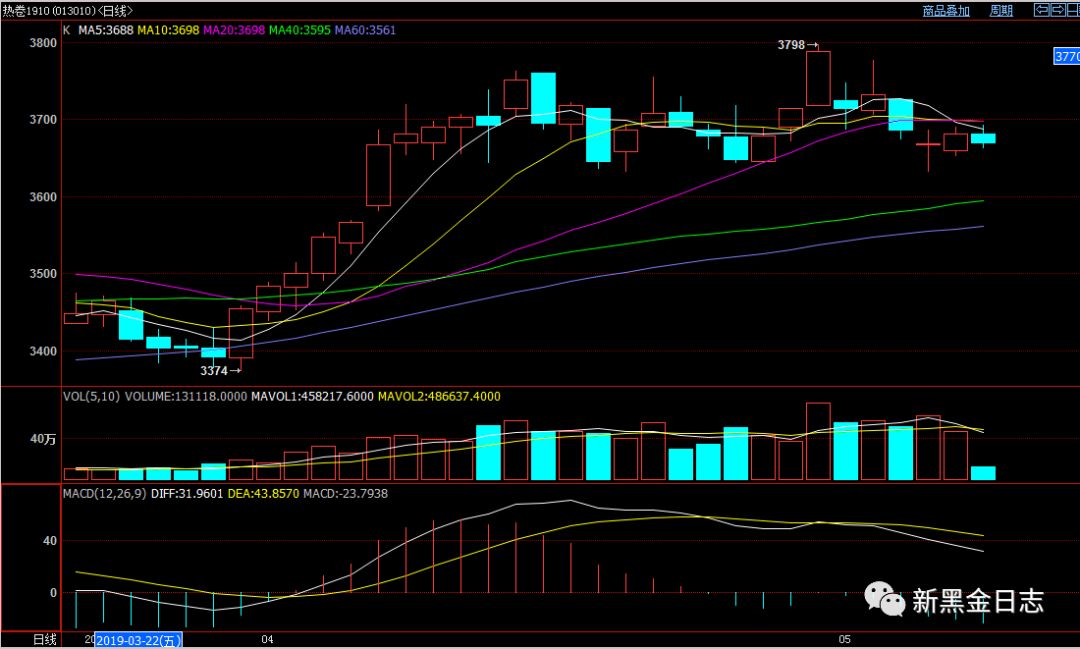
Task: Click the 3500 price axis label
Action: click(x=43, y=274)
